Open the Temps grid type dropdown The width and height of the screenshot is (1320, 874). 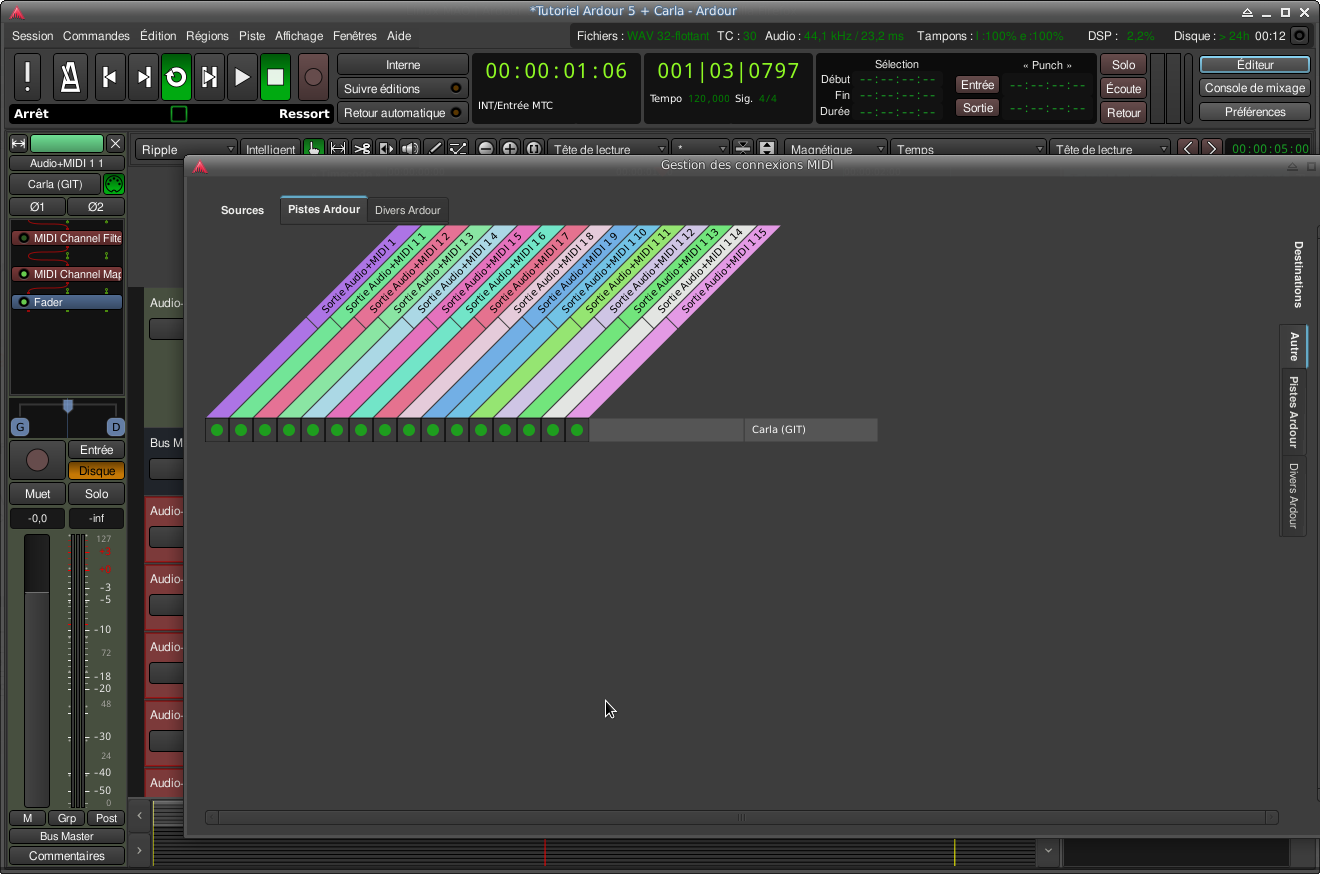tap(968, 149)
